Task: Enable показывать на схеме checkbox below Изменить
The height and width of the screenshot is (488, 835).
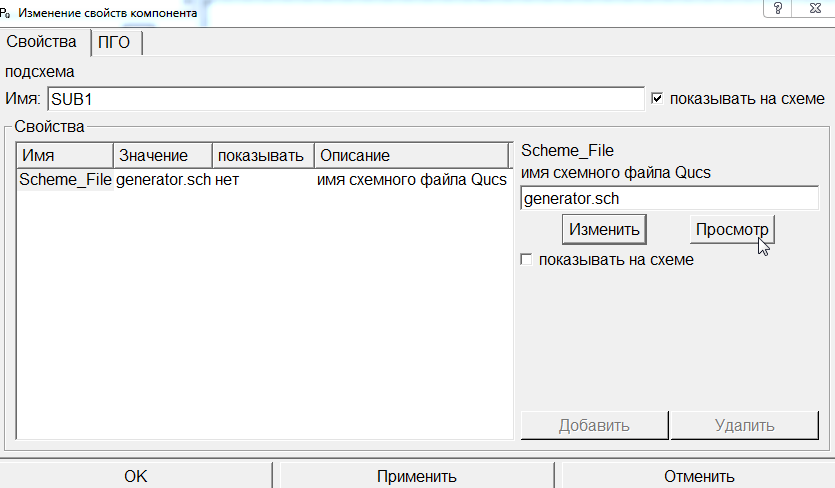Action: click(527, 260)
